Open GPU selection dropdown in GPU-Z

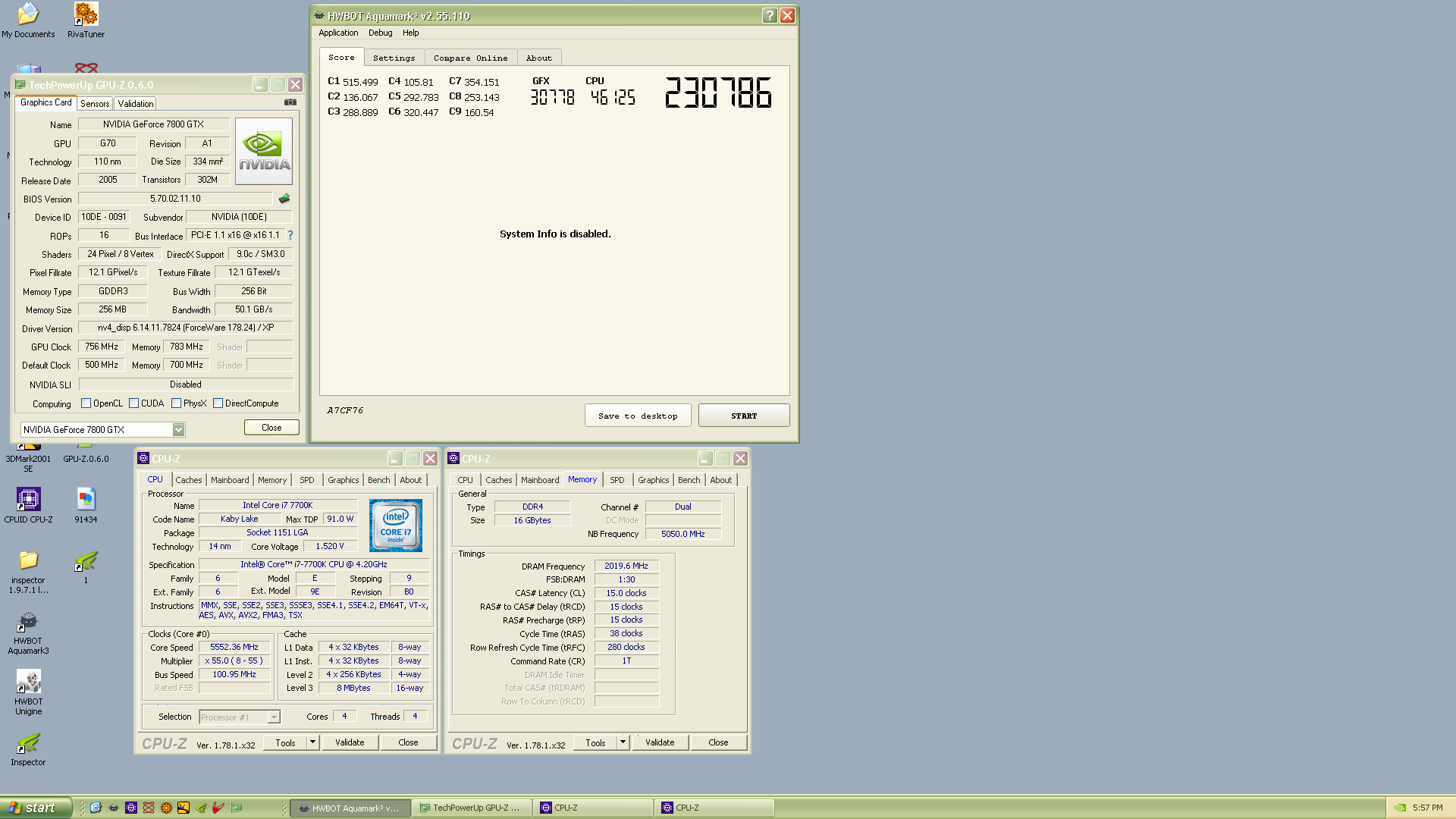[x=178, y=430]
